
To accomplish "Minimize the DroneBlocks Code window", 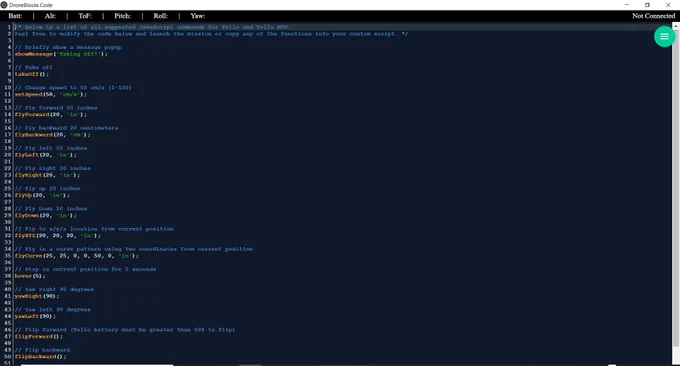I will 627,5.
